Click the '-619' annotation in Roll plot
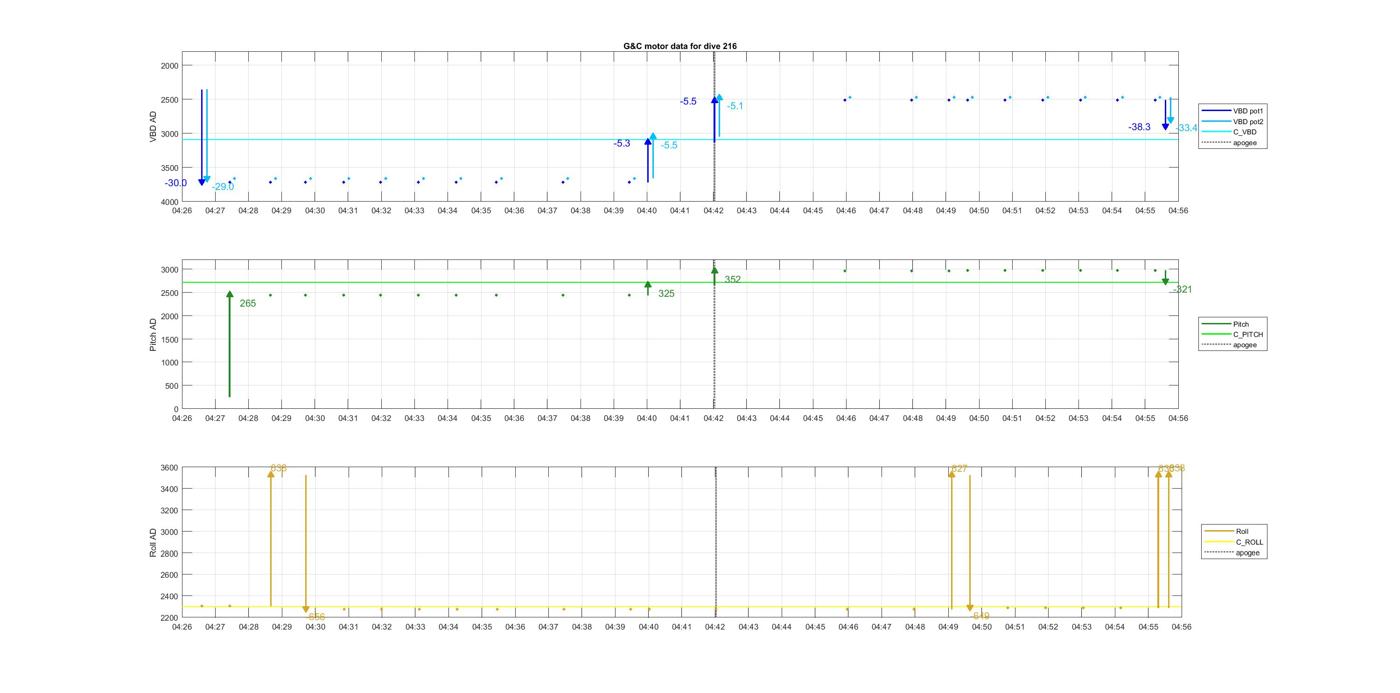The image size is (1400, 693). [x=980, y=617]
